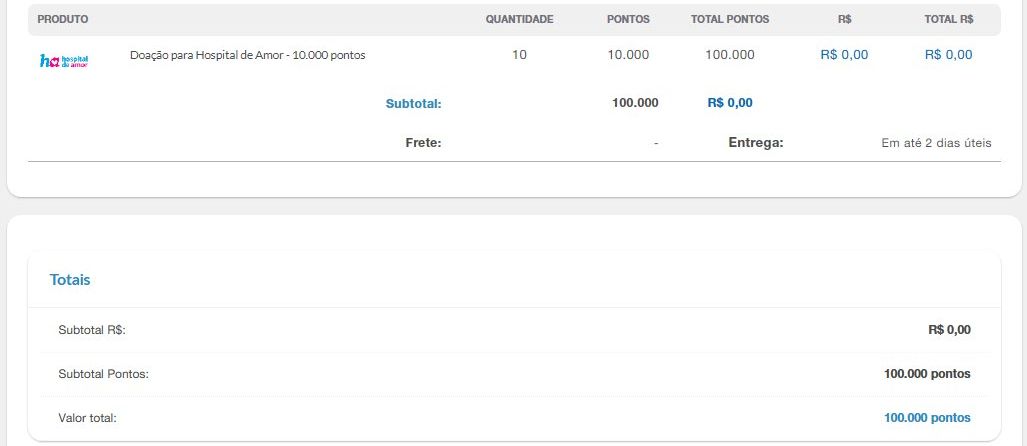
Task: Click the R$ 0,00 value under TOTAL R$
Action: (948, 55)
